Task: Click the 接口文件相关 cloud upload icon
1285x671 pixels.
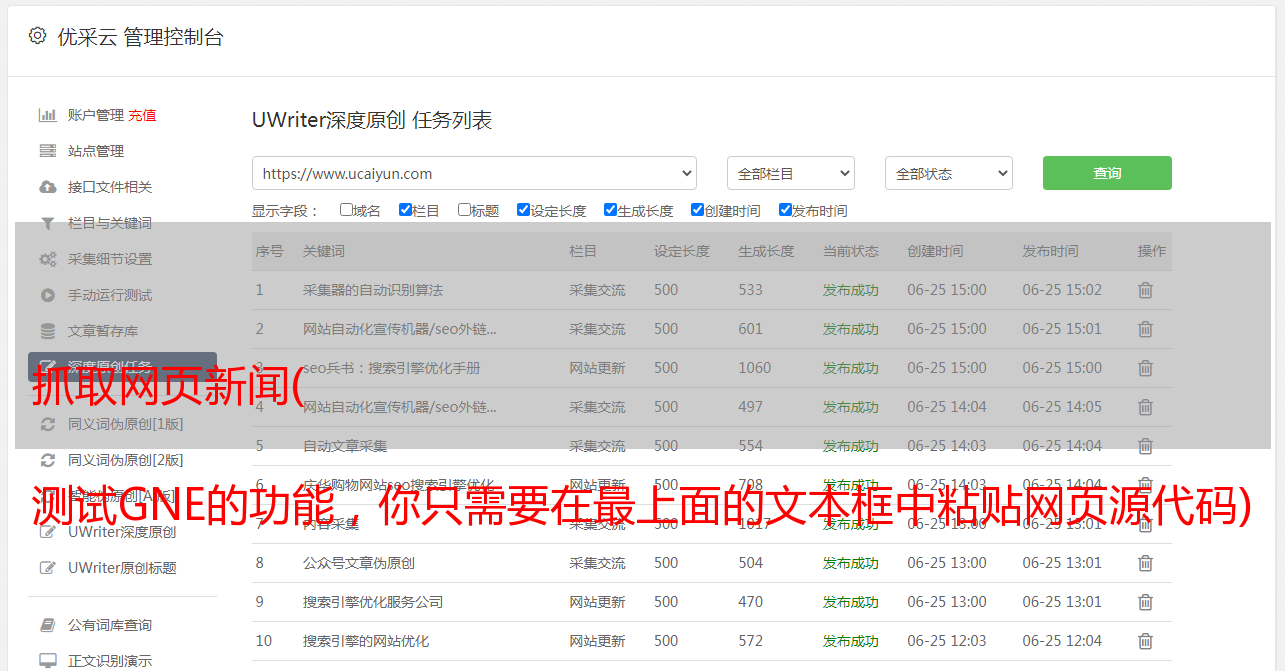Action: tap(47, 187)
